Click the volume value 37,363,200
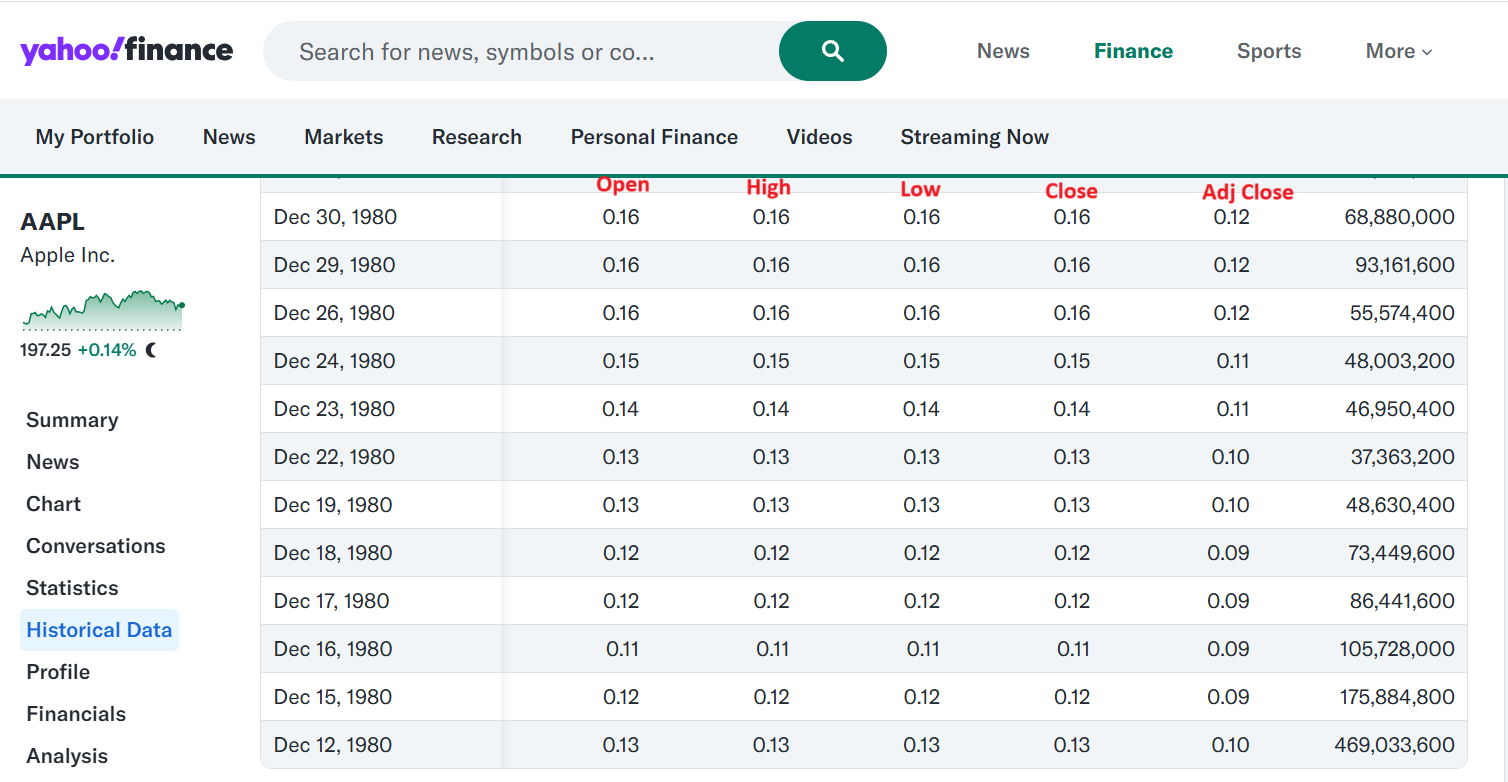 pyautogui.click(x=1403, y=457)
